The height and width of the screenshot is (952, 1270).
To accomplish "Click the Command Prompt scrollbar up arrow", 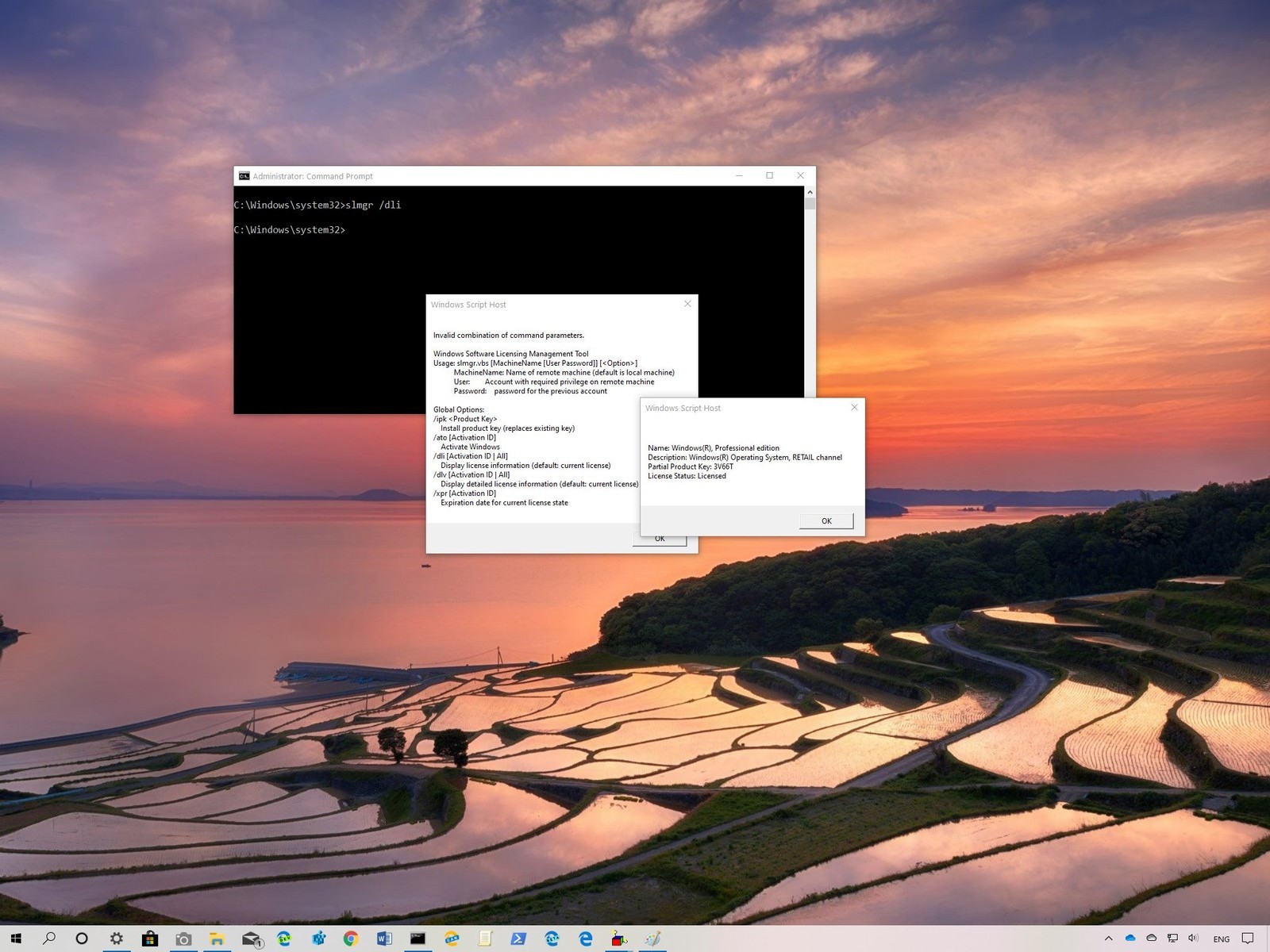I will click(x=810, y=193).
